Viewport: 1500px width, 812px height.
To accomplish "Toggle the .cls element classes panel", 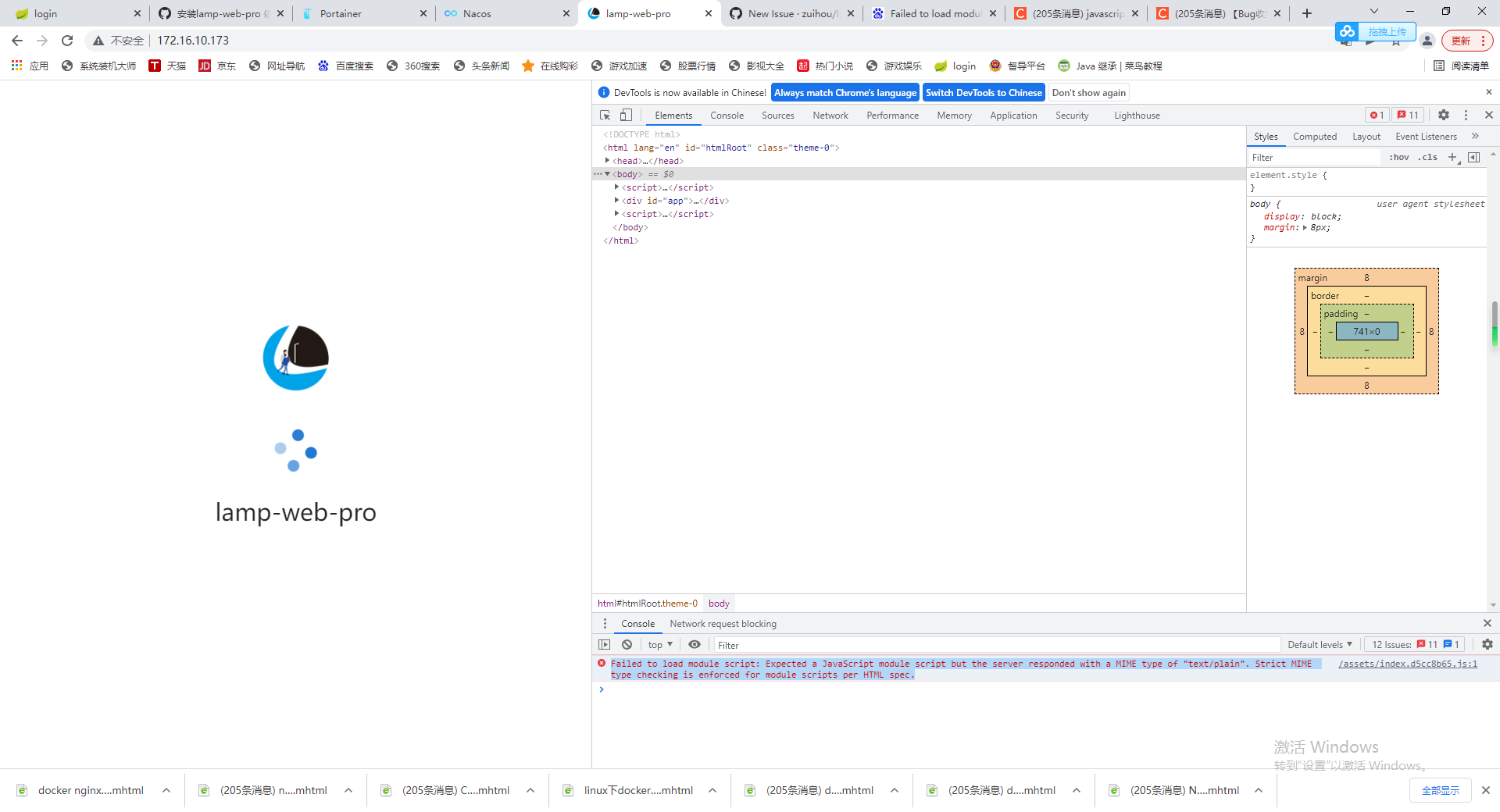I will pos(1428,157).
